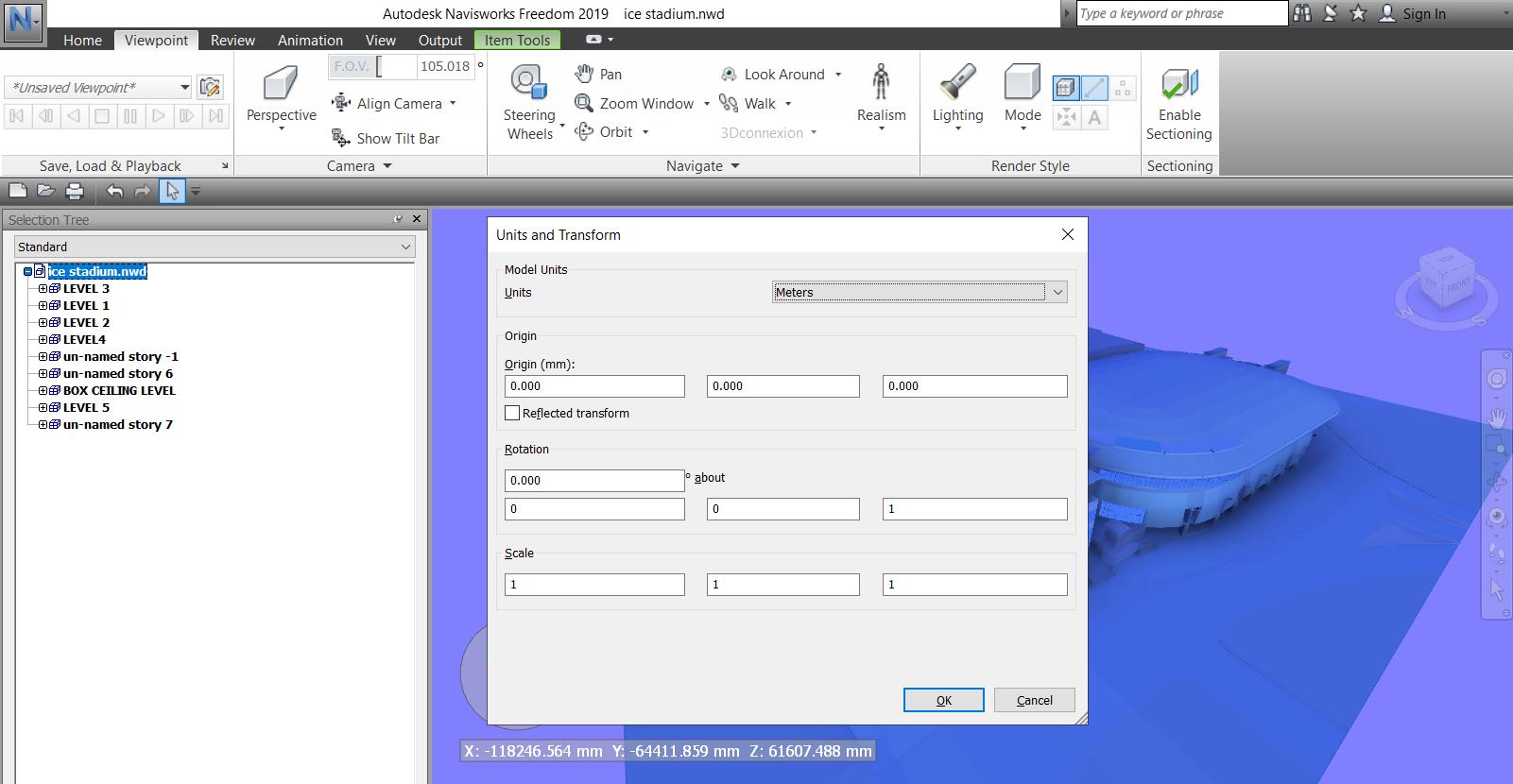Activate the Walk navigation tool
This screenshot has height=784, width=1513.
click(x=748, y=103)
